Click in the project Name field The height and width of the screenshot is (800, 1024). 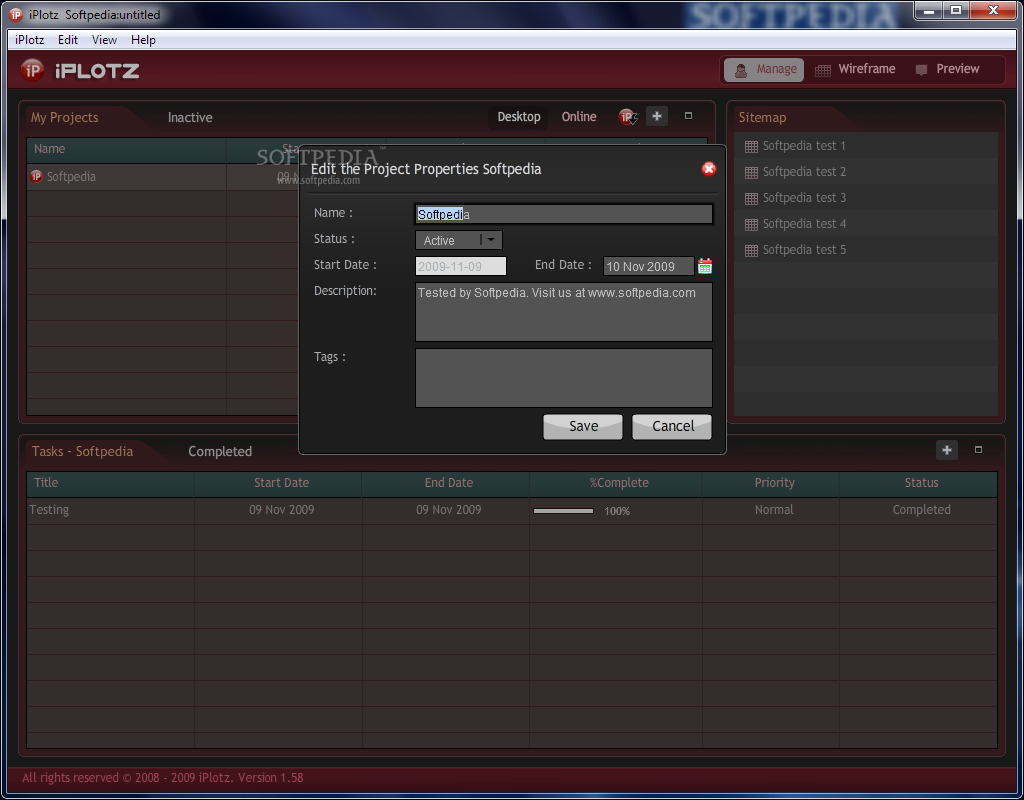point(564,214)
